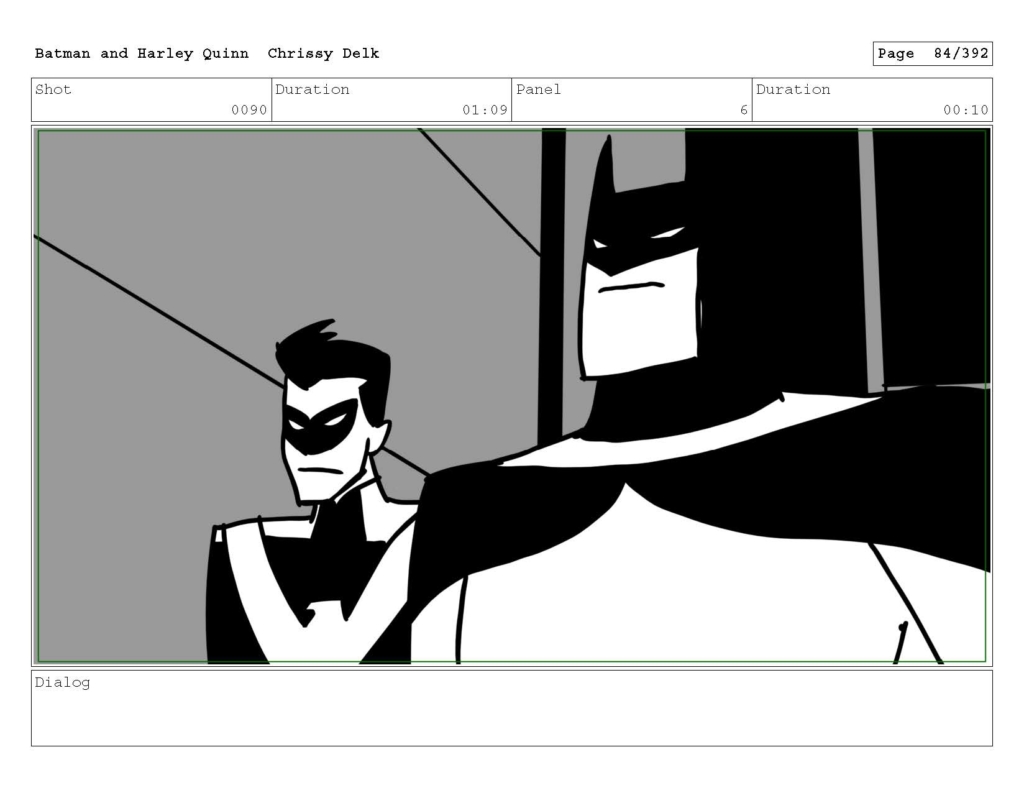Select the 'Page 84/392' page number box

tap(933, 54)
